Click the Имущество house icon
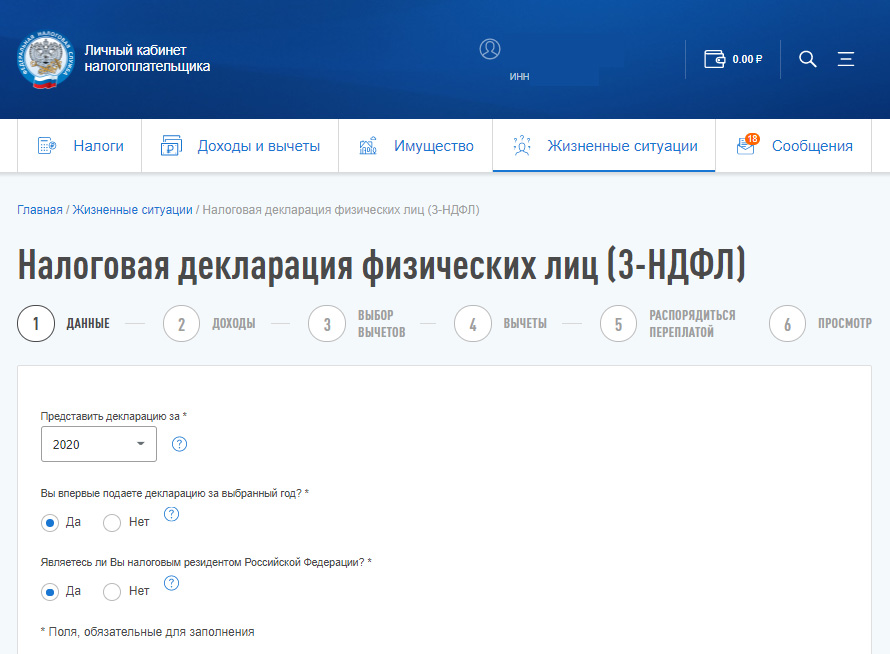This screenshot has width=890, height=654. (x=368, y=146)
